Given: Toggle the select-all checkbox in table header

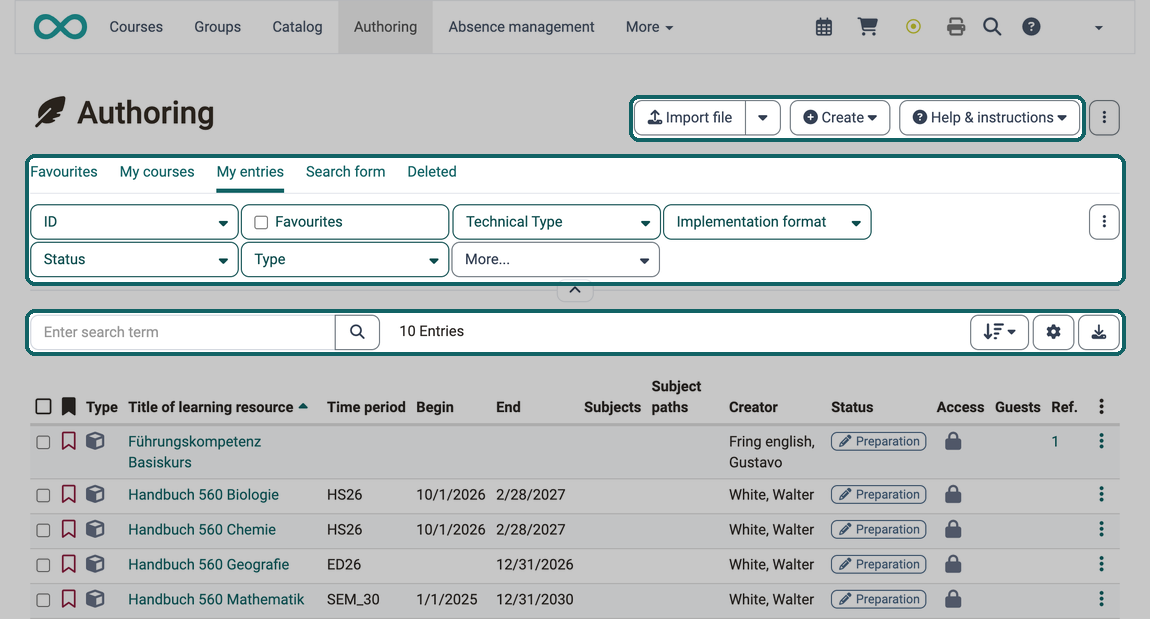Looking at the screenshot, I should 43,406.
